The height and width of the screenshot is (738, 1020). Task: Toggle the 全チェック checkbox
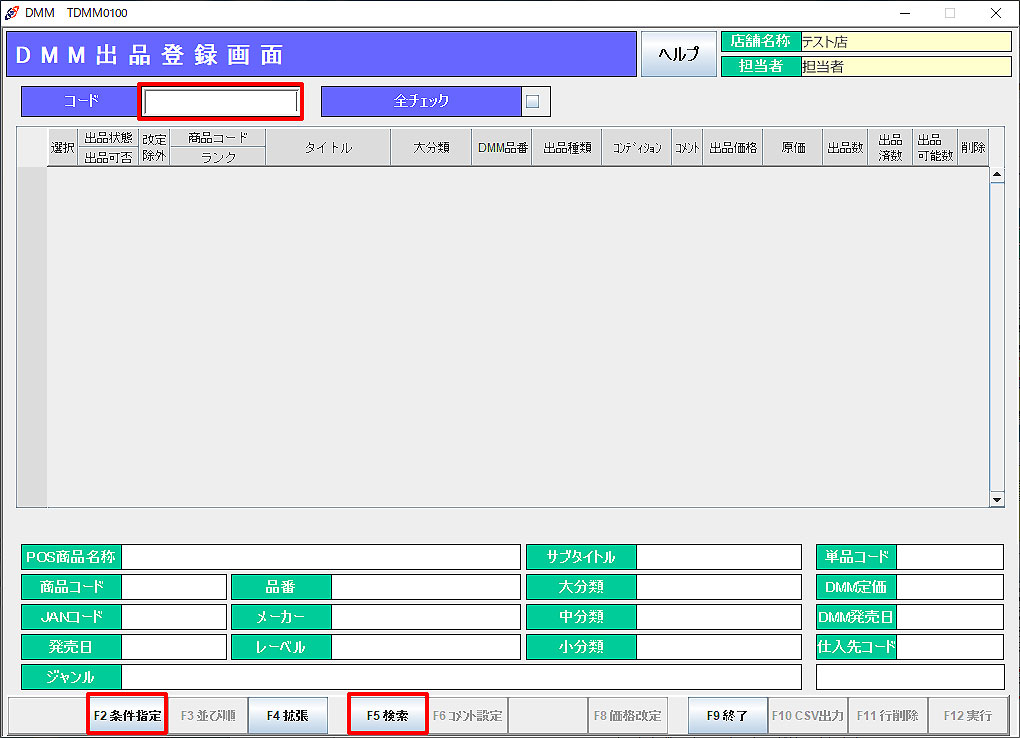click(x=532, y=101)
